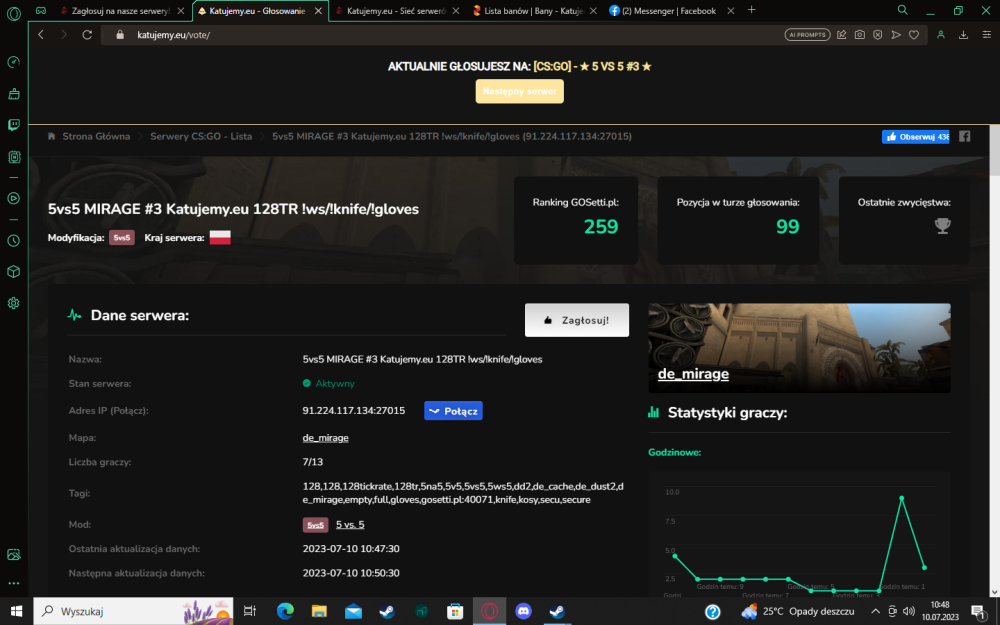Screen dimensions: 1000x625
Task: Open Easy Setup sliders icon
Action: coord(986,34)
